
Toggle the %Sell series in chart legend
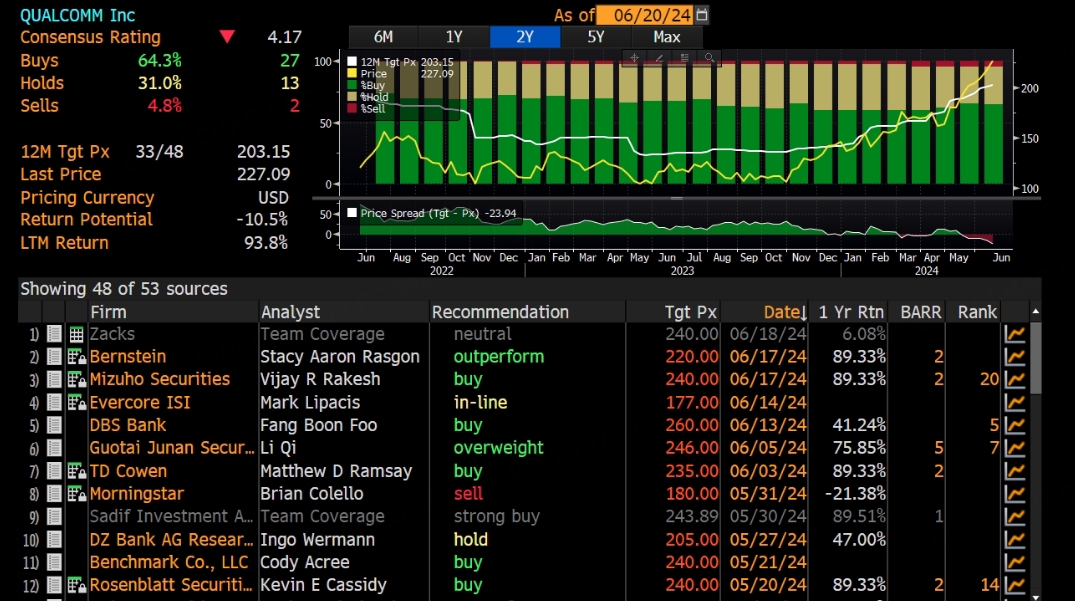352,108
